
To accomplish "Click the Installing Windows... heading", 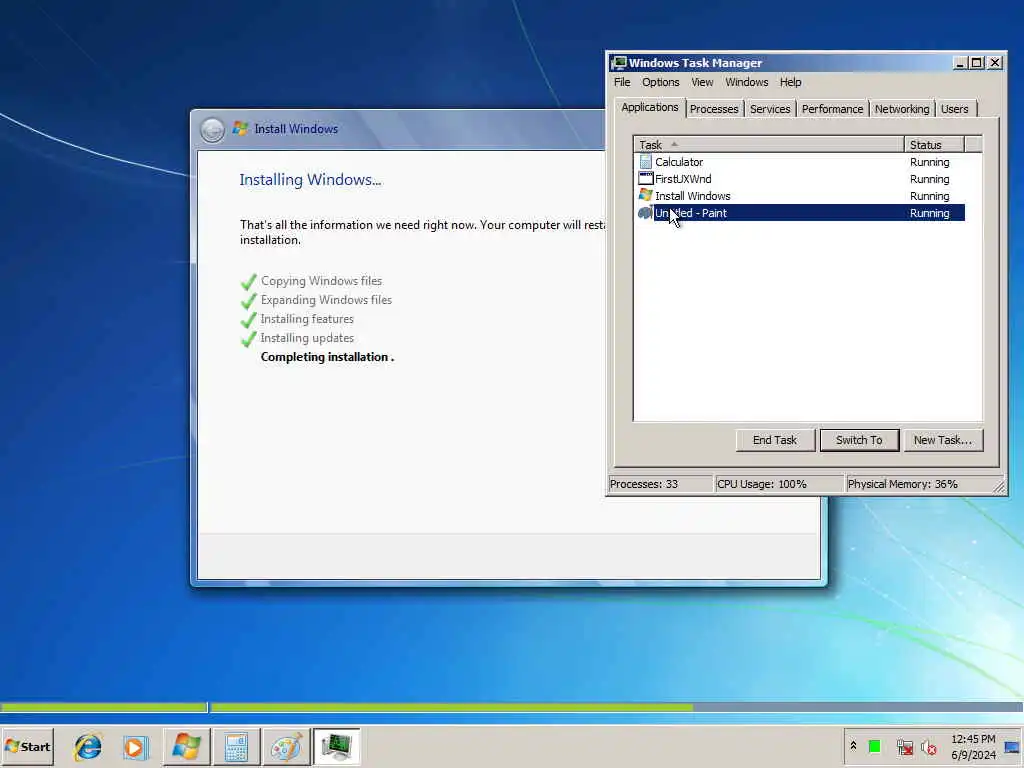I will click(x=310, y=180).
